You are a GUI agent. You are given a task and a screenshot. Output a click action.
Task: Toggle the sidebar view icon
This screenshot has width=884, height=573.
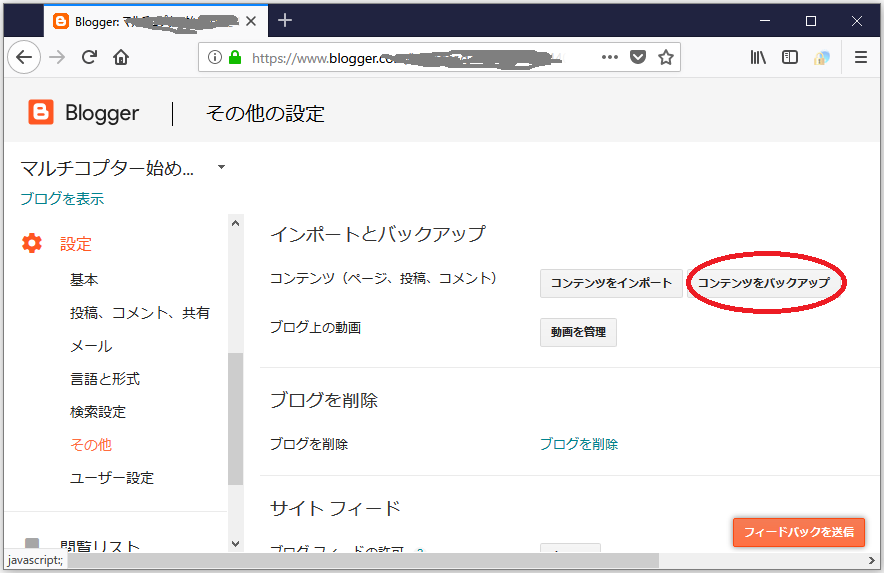click(x=790, y=58)
